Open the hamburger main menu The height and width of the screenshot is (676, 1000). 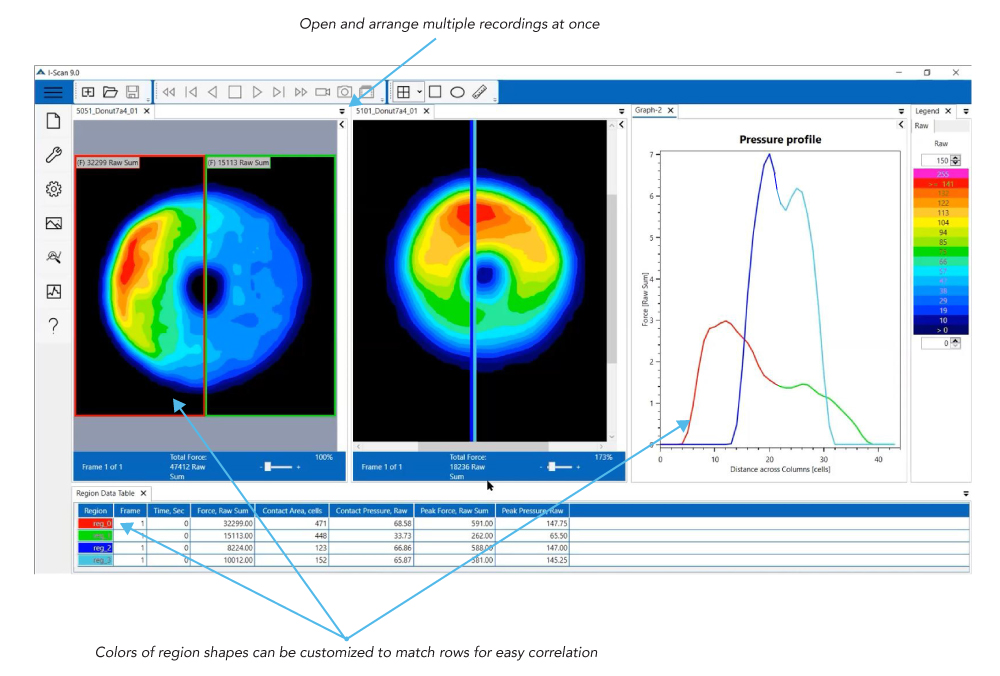pos(53,91)
